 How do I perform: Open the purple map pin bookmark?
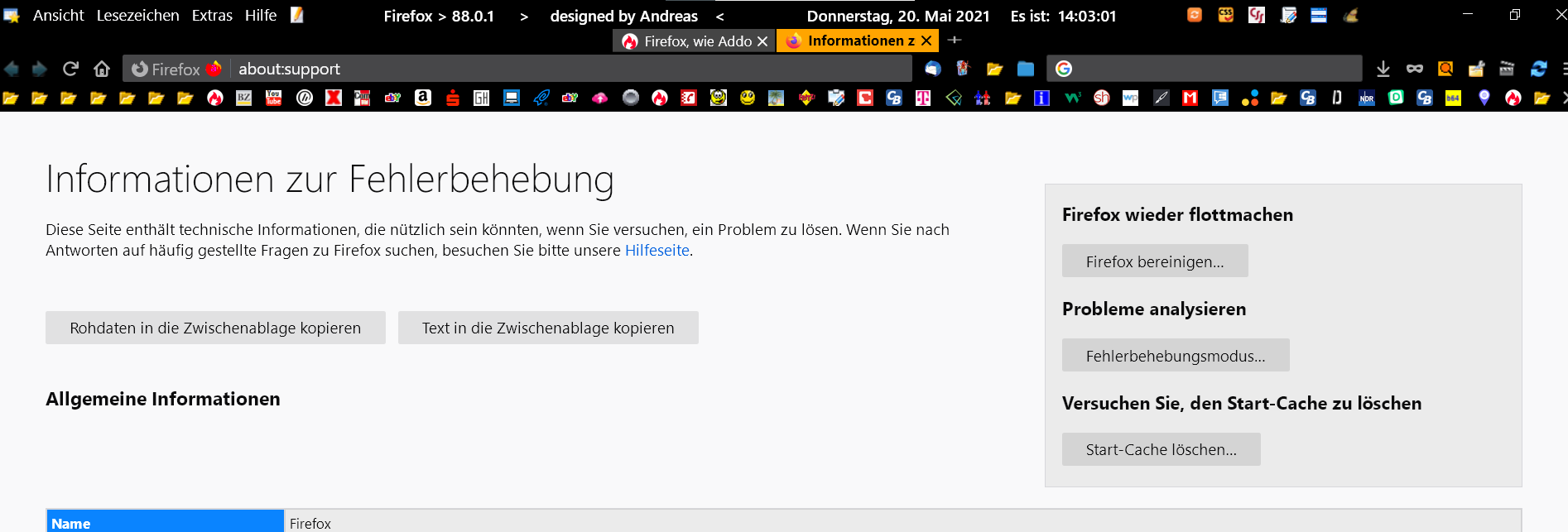1484,98
